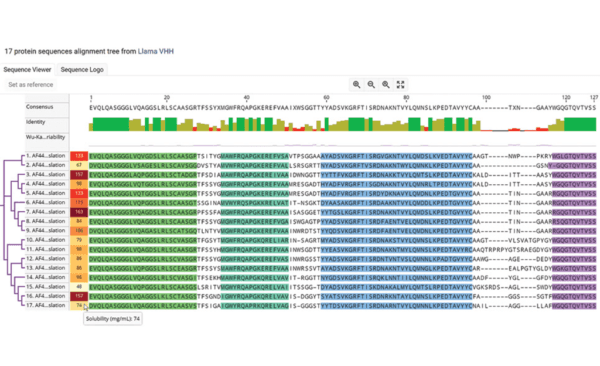Click the solubility cell 74 in row 17
Image resolution: width=600 pixels, height=366 pixels.
(x=79, y=306)
